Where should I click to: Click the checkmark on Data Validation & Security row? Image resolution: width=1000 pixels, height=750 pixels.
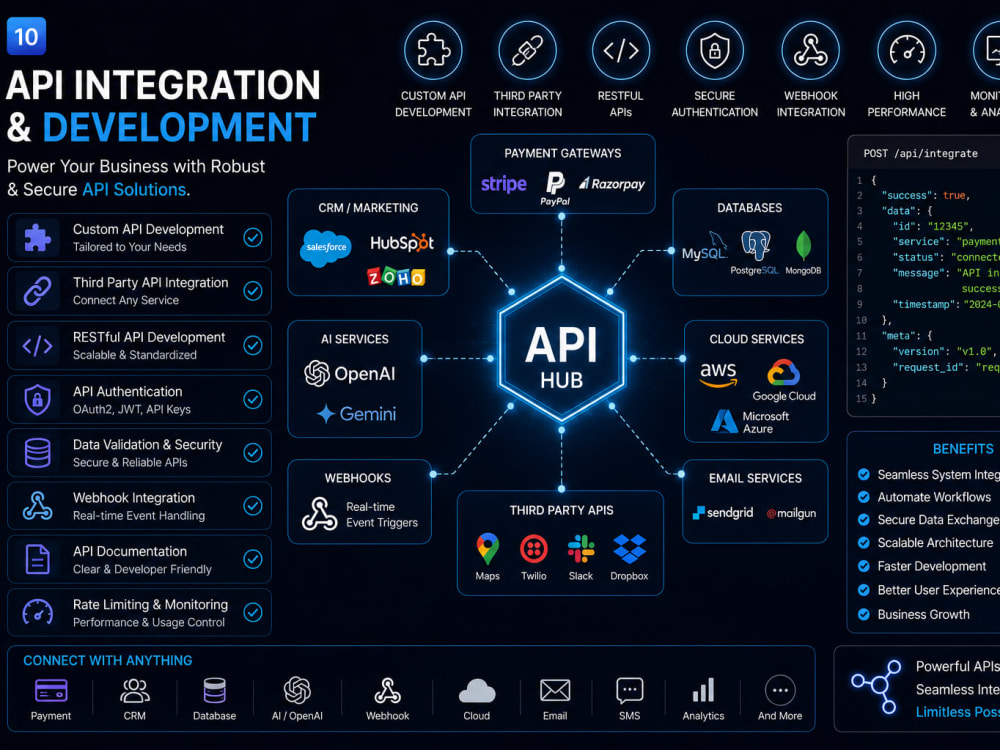tap(253, 453)
